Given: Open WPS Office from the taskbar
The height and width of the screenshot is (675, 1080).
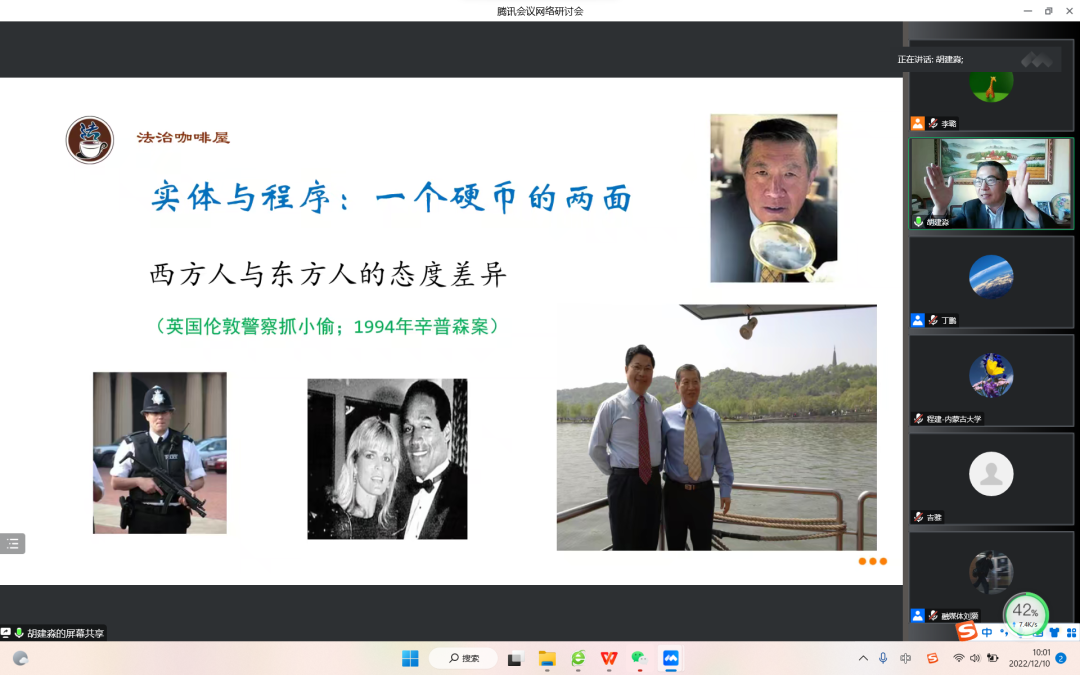Looking at the screenshot, I should pos(609,658).
